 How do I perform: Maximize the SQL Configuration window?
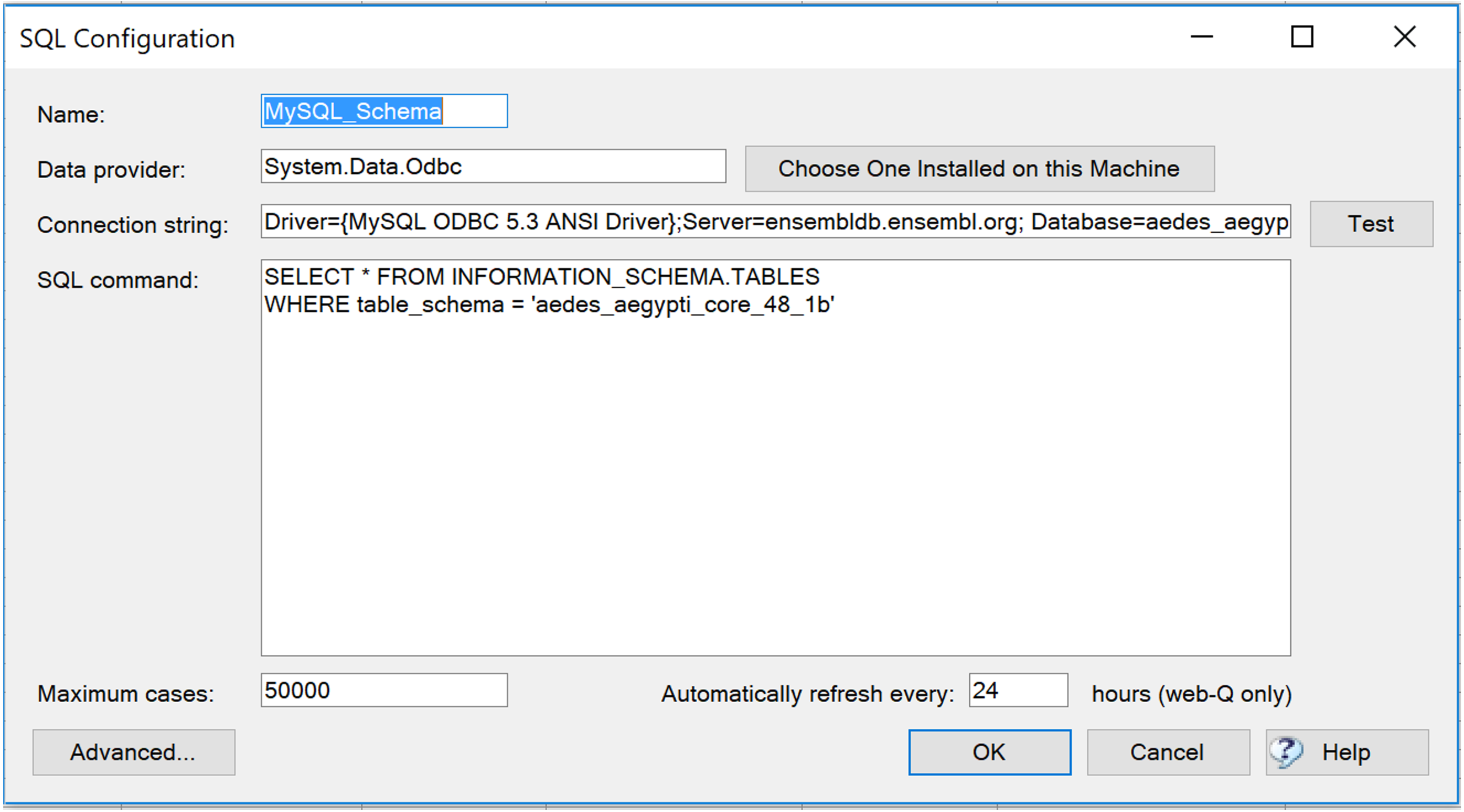pos(1302,38)
